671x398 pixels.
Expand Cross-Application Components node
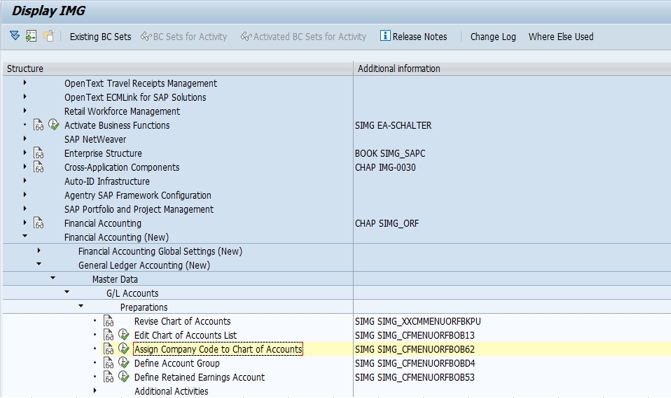25,167
